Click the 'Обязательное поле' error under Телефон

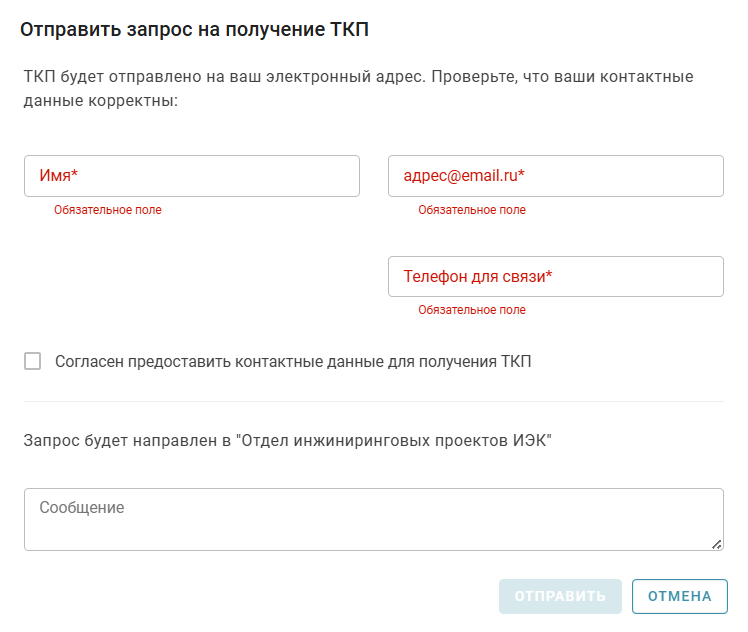point(472,310)
